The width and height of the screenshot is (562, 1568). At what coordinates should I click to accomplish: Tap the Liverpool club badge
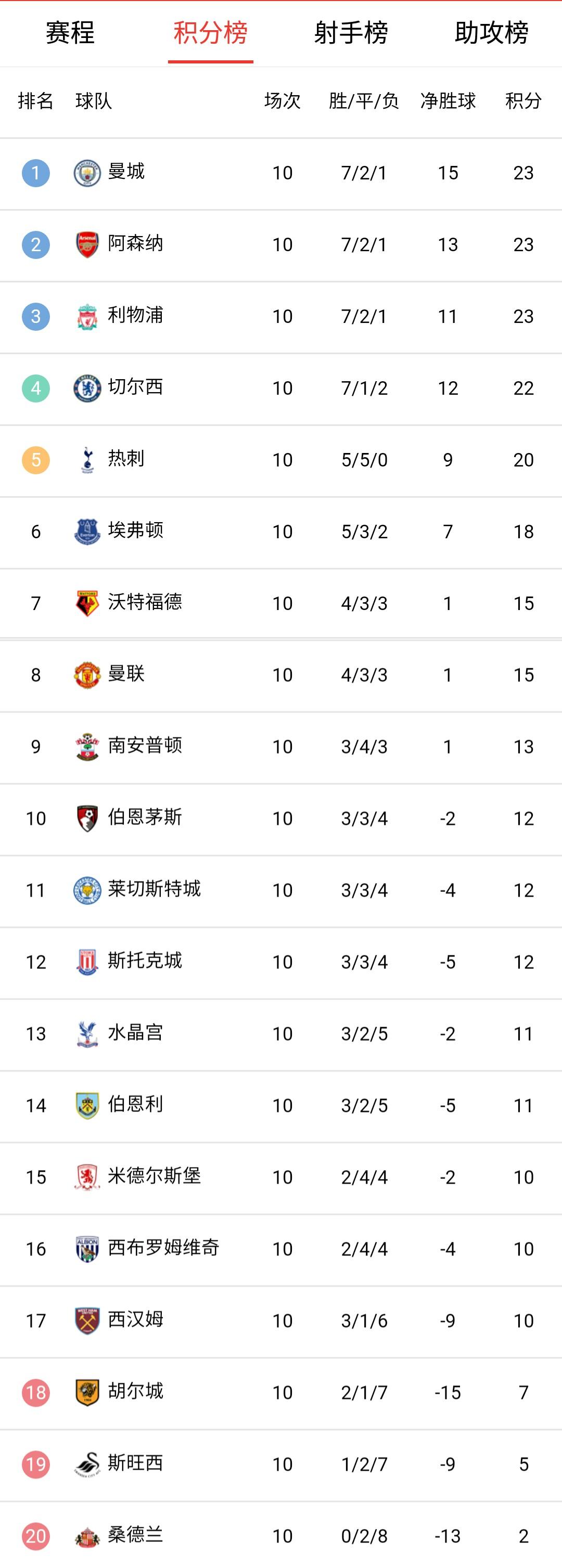click(x=87, y=317)
